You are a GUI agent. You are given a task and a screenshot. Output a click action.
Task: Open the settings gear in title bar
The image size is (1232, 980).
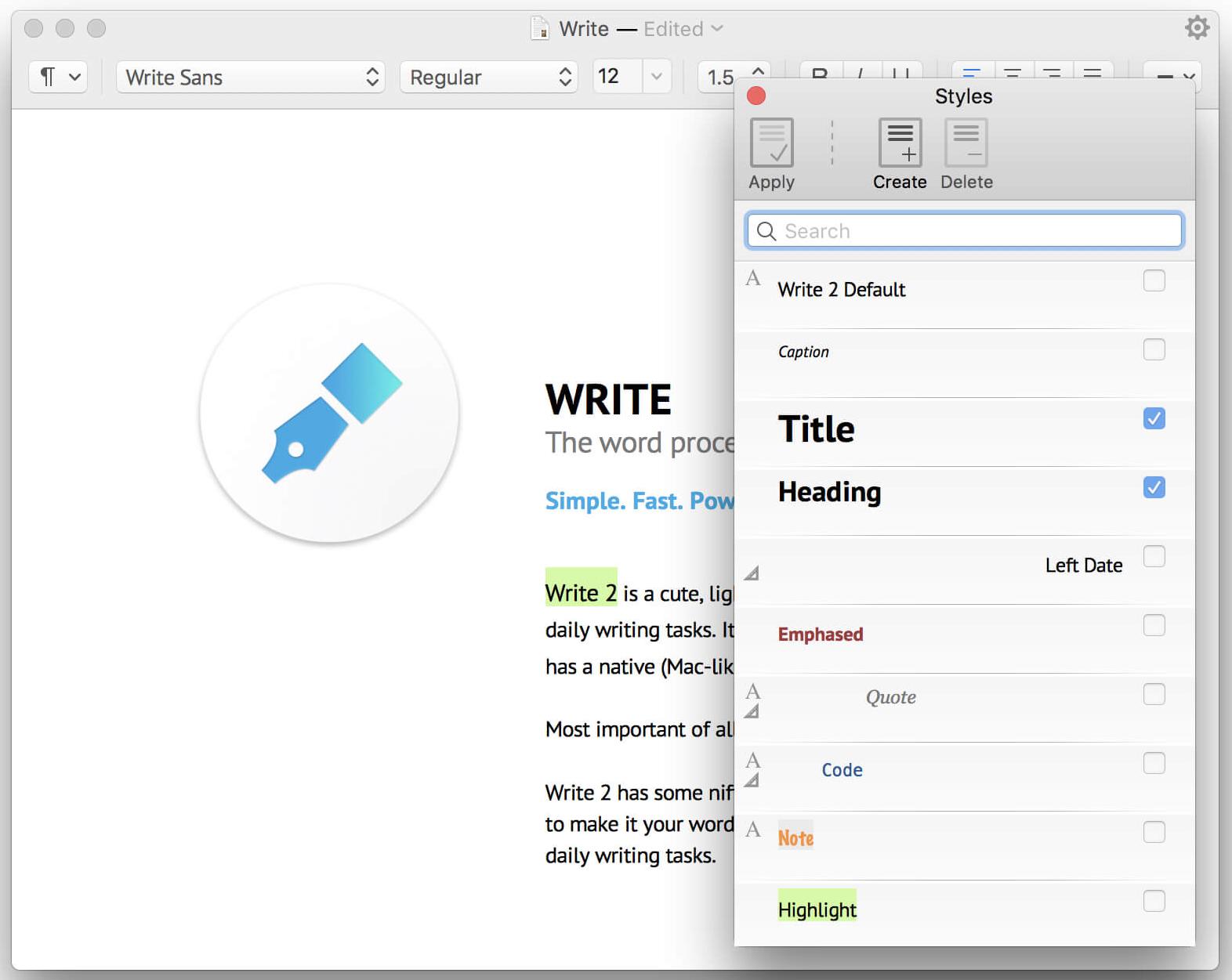tap(1197, 28)
